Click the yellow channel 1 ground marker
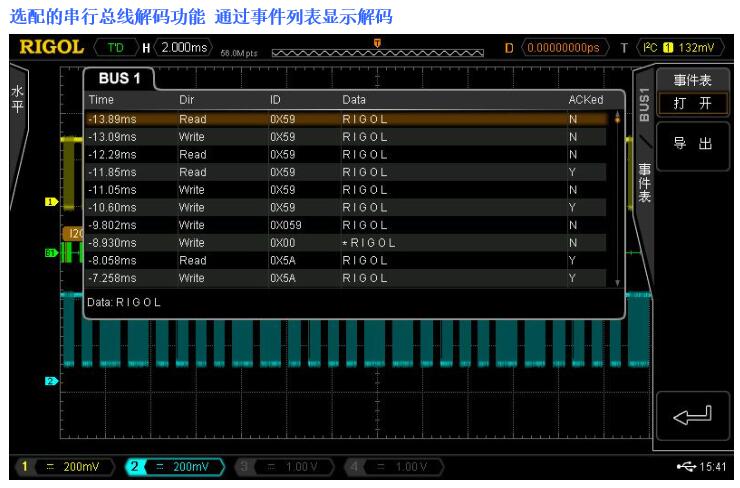This screenshot has height=488, width=740. (48, 203)
